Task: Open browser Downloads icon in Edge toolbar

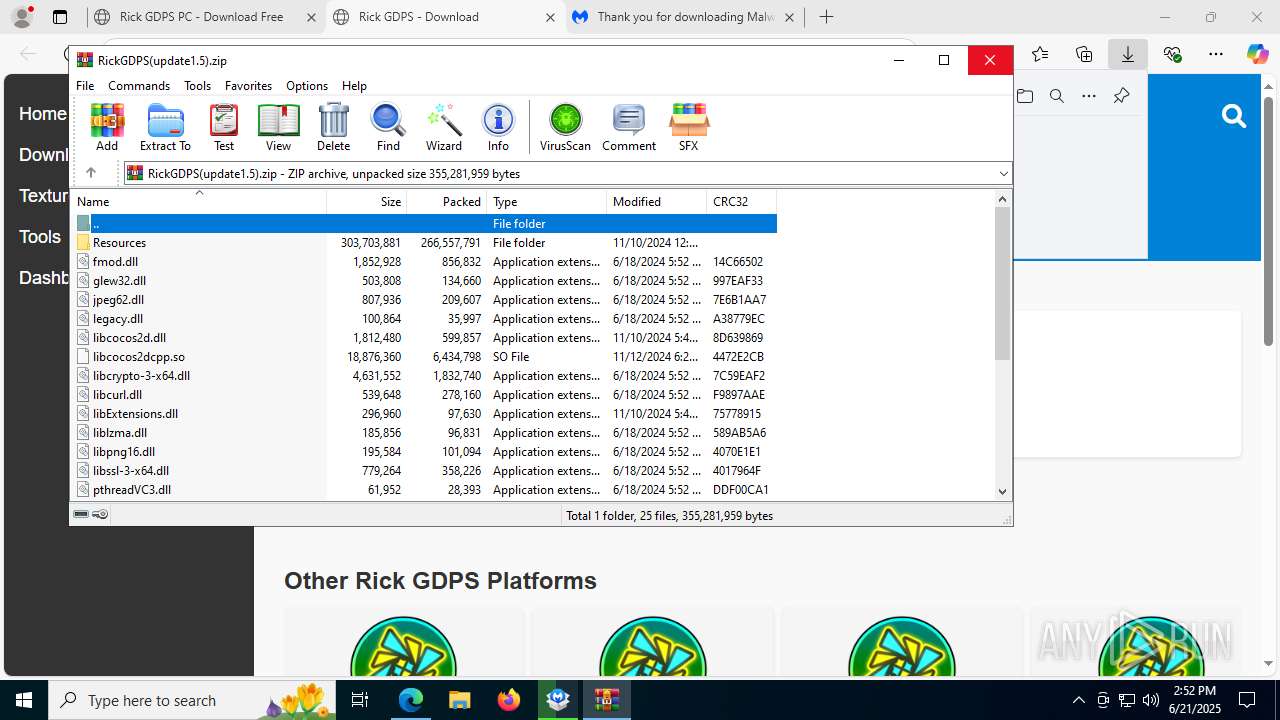Action: (x=1128, y=54)
